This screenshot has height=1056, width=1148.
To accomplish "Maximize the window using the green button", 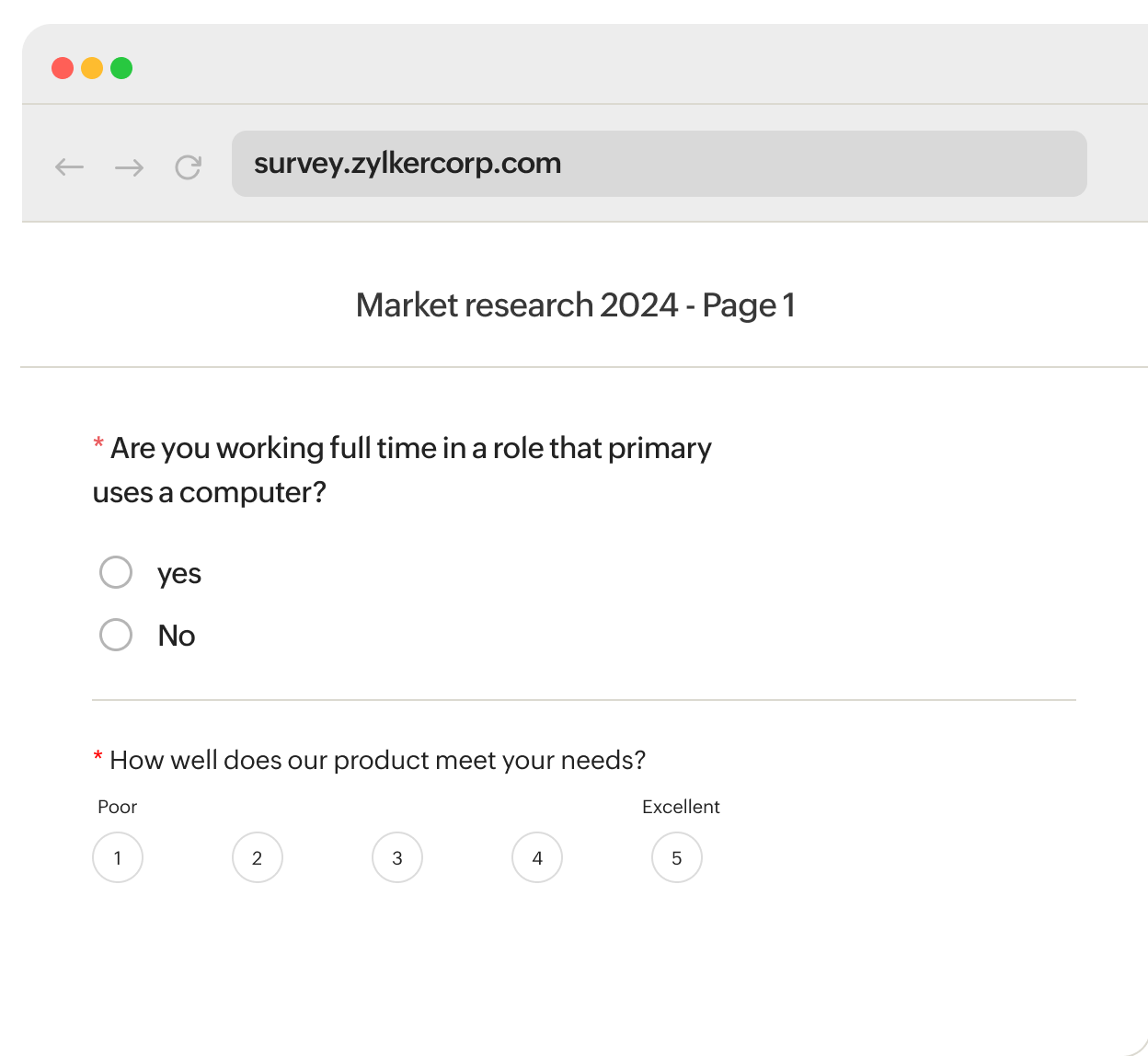I will tap(121, 68).
